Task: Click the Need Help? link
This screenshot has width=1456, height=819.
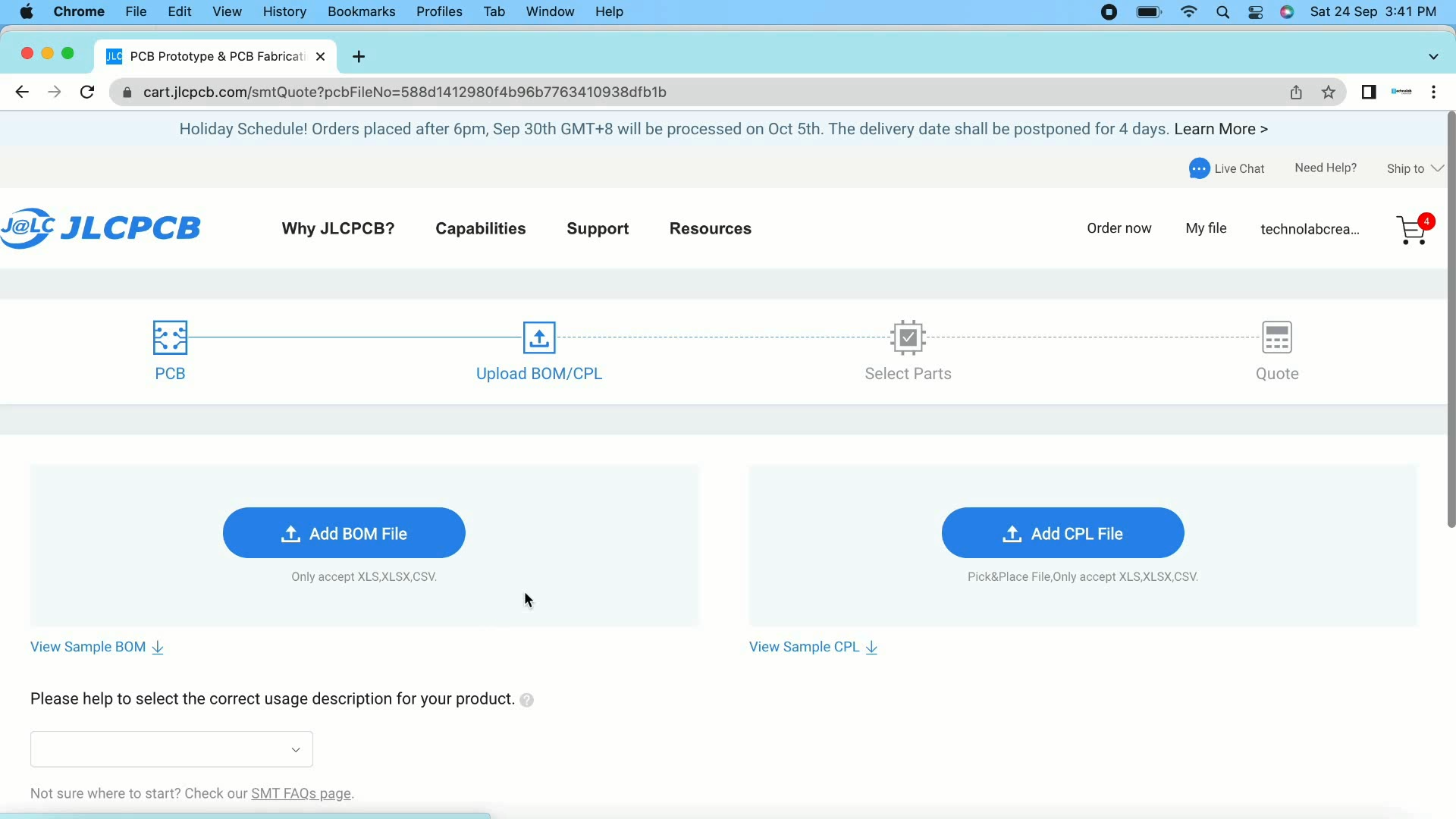Action: tap(1326, 168)
